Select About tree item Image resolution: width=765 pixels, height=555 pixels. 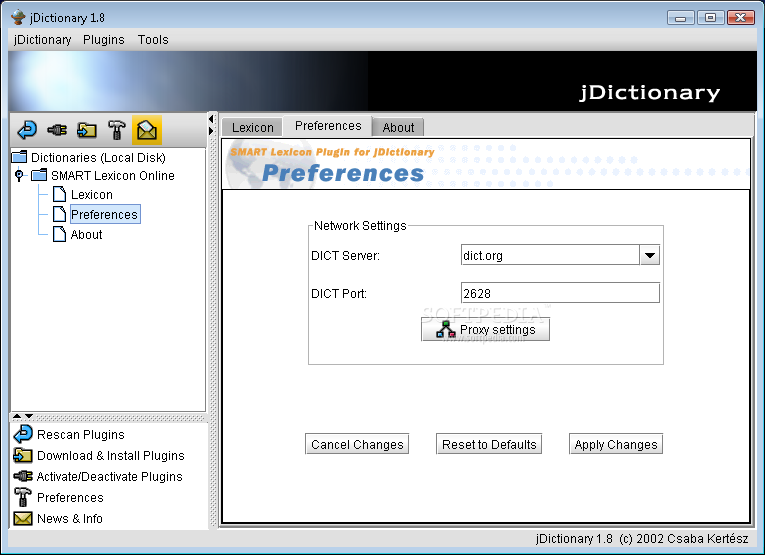(86, 235)
